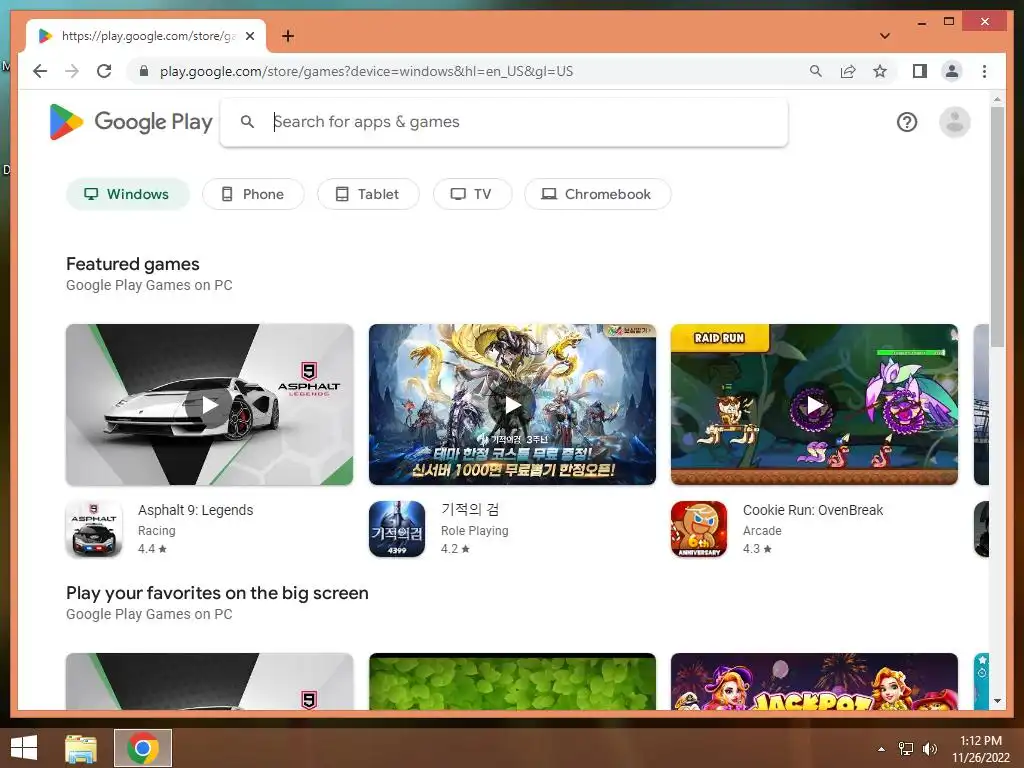The image size is (1024, 768).
Task: Select the Chromebook device filter
Action: (x=598, y=194)
